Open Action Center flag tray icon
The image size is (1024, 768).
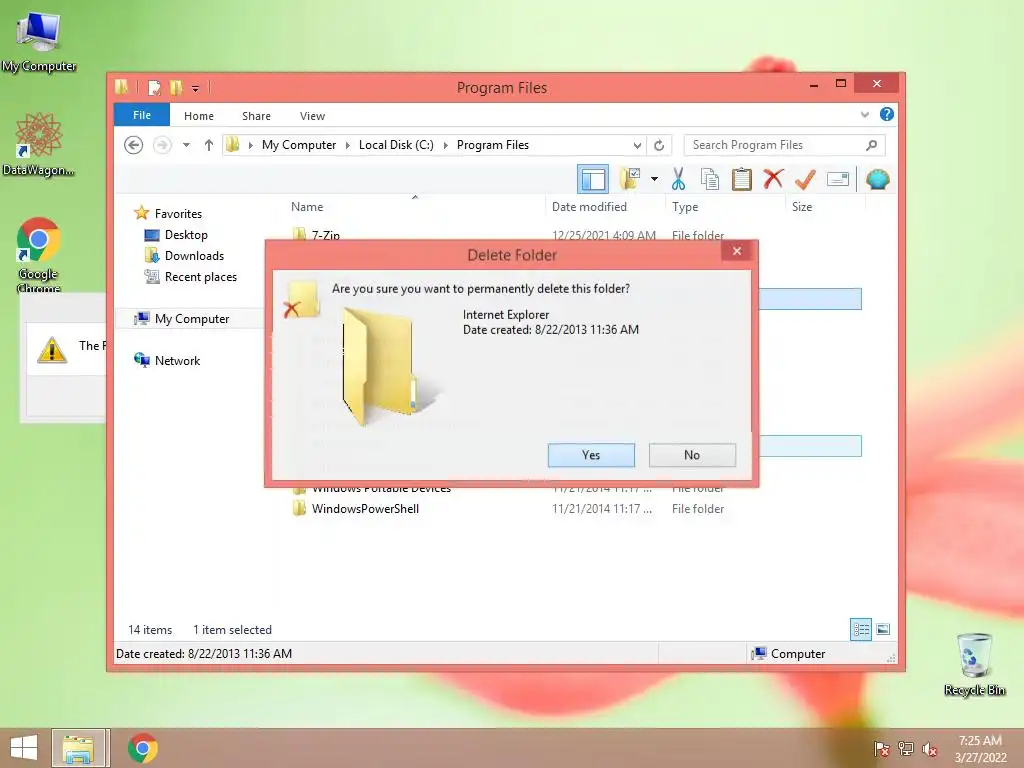click(881, 749)
